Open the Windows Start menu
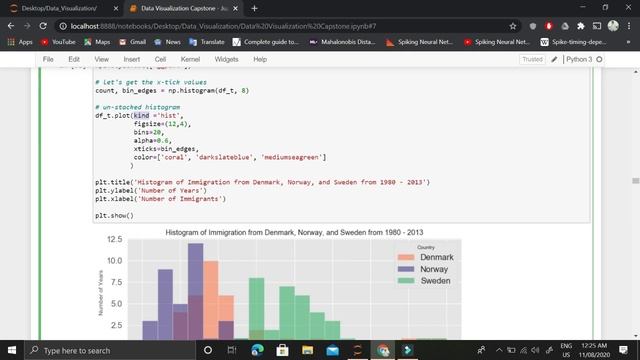Image resolution: width=640 pixels, height=360 pixels. [x=12, y=350]
